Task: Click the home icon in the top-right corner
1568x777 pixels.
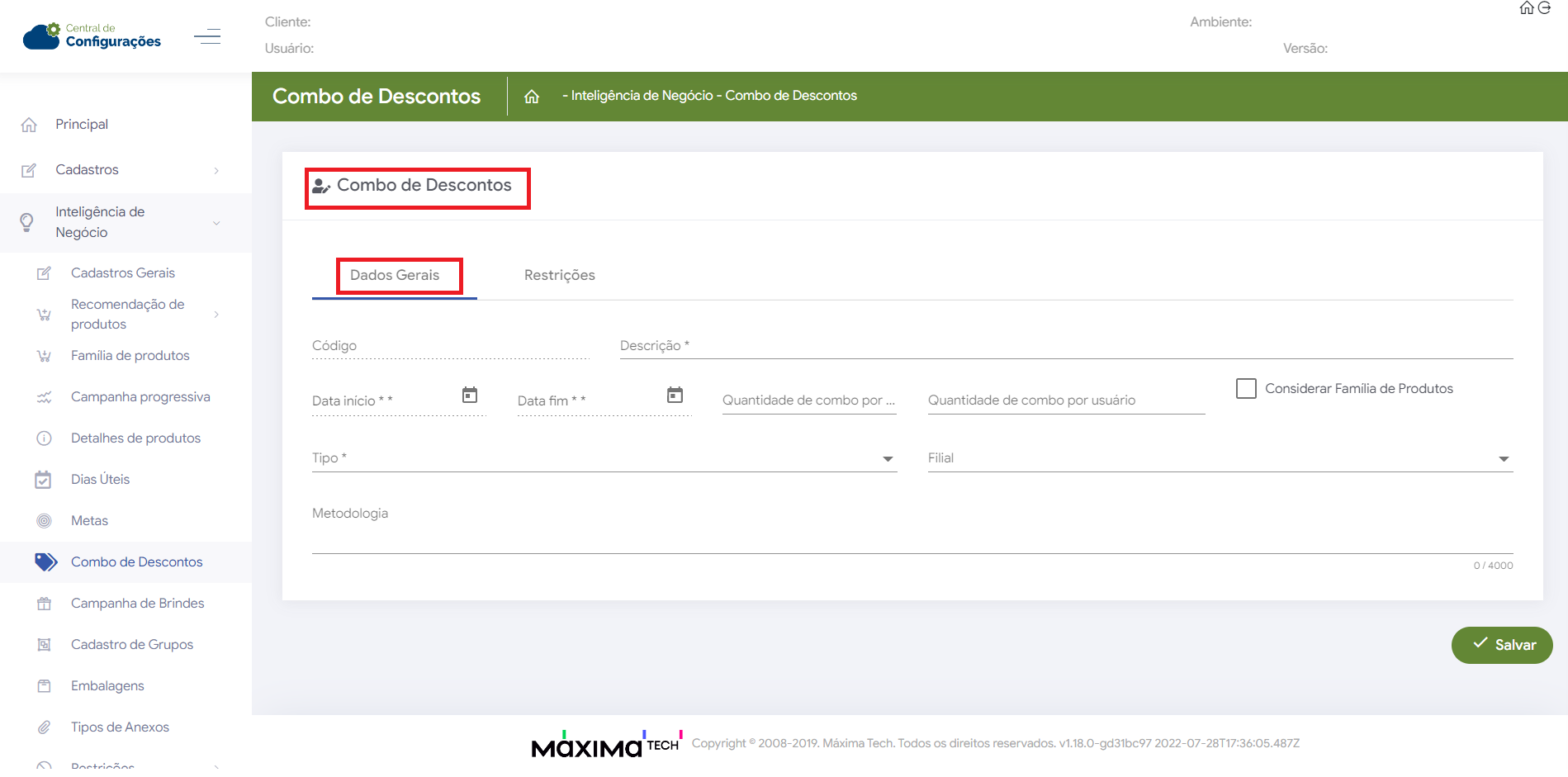Action: [x=1527, y=8]
